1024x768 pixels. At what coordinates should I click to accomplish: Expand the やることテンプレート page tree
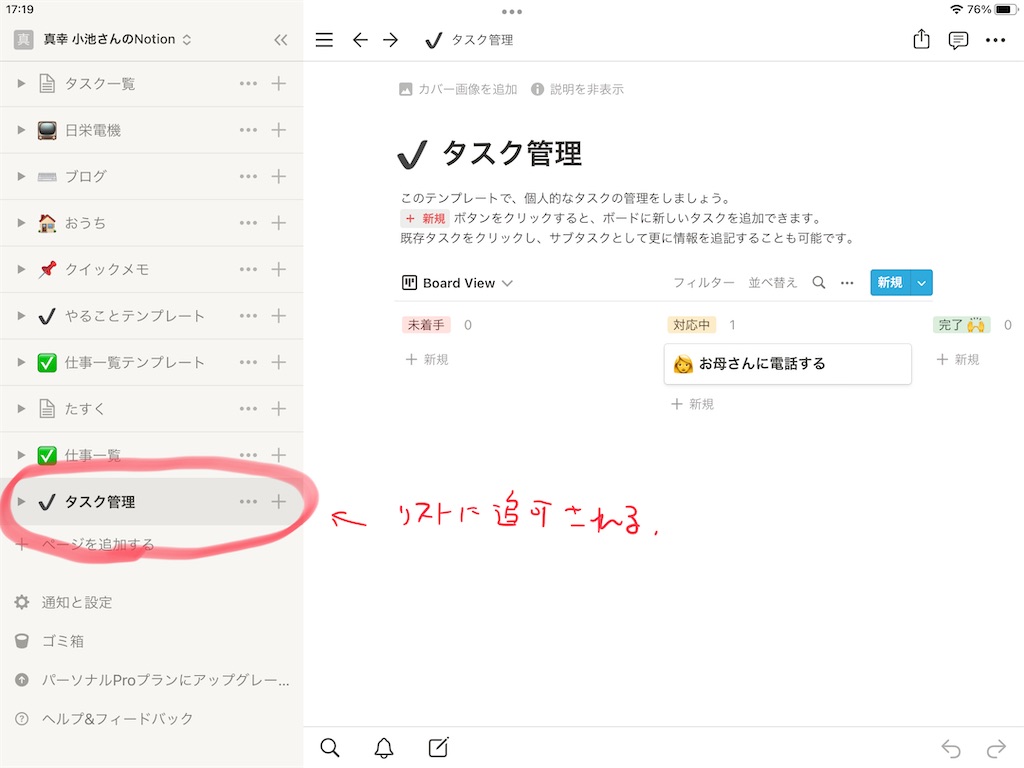(21, 316)
